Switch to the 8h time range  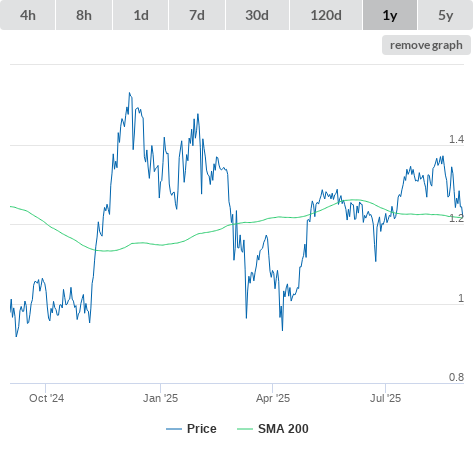[84, 15]
